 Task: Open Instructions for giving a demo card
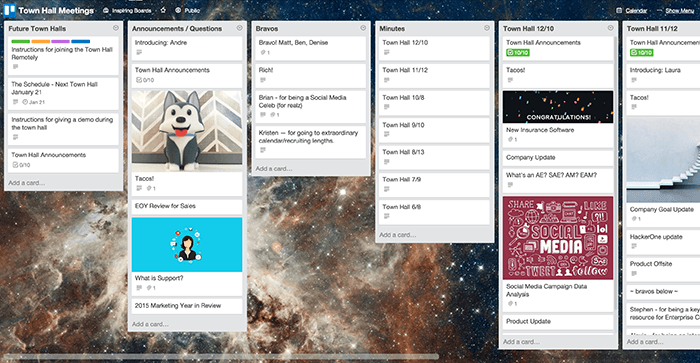click(x=63, y=129)
